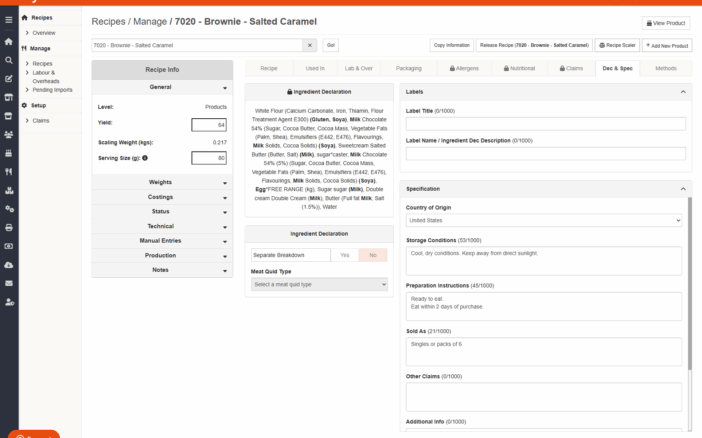The width and height of the screenshot is (702, 438).
Task: Click the pencil edit icon in sidebar
Action: click(x=9, y=79)
